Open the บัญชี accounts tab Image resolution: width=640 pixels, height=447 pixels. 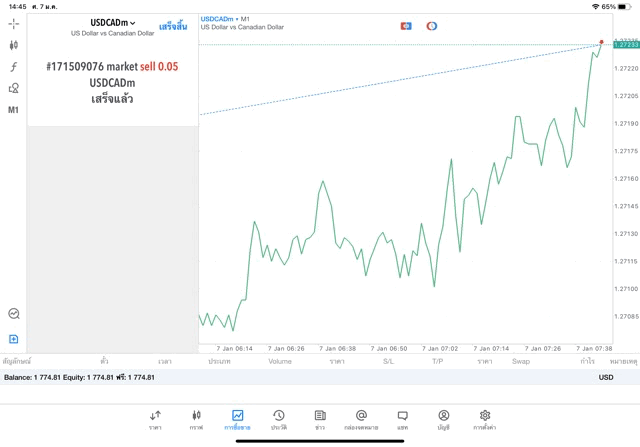[443, 419]
